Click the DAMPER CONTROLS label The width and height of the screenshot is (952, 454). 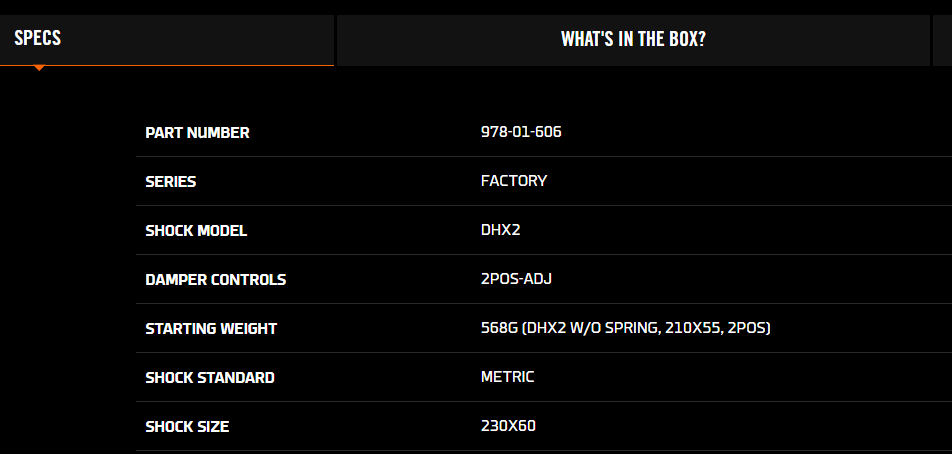pyautogui.click(x=215, y=280)
